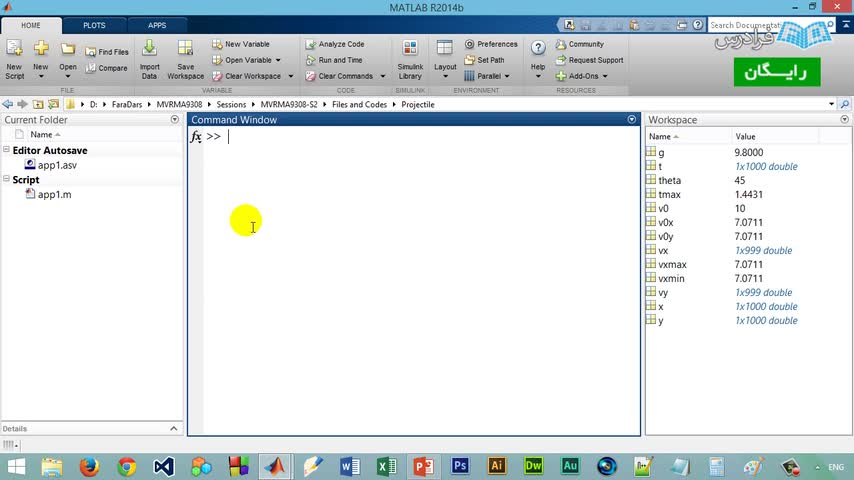Click Save Workspace
Screen dimensions: 854x480
pyautogui.click(x=185, y=60)
